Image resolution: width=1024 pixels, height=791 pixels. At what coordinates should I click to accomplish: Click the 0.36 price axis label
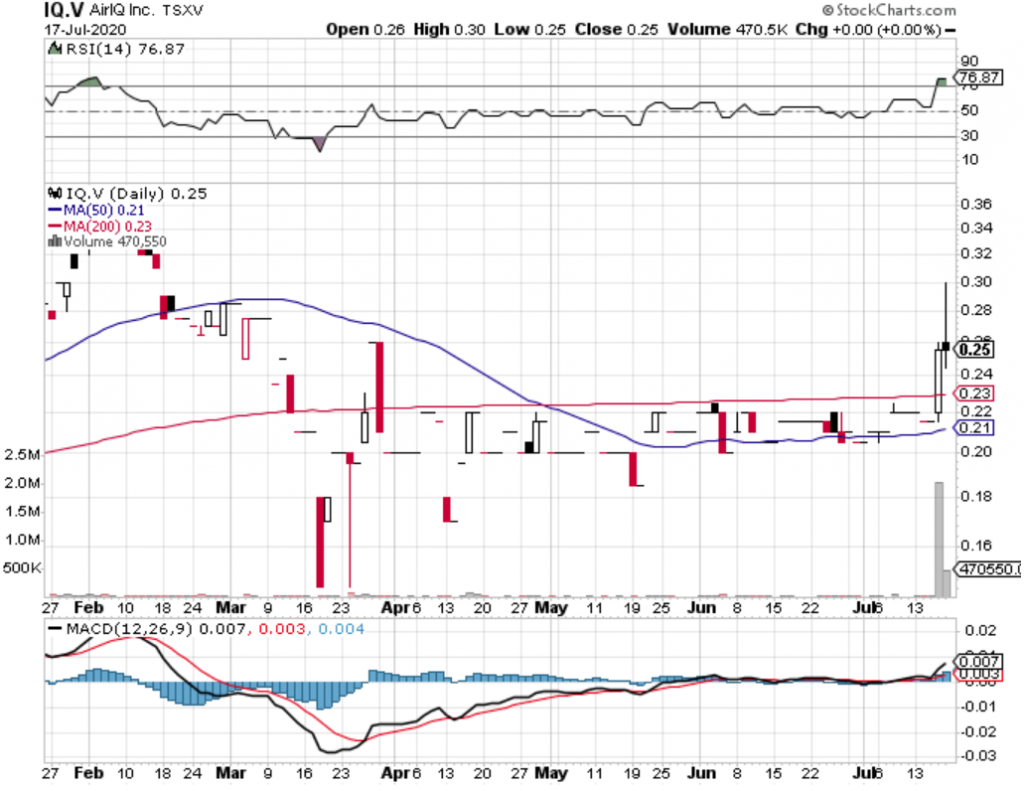point(976,204)
